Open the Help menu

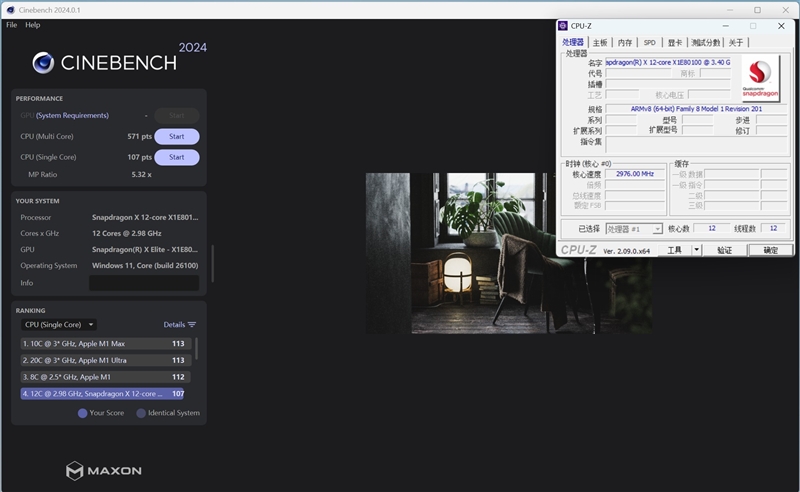click(33, 24)
